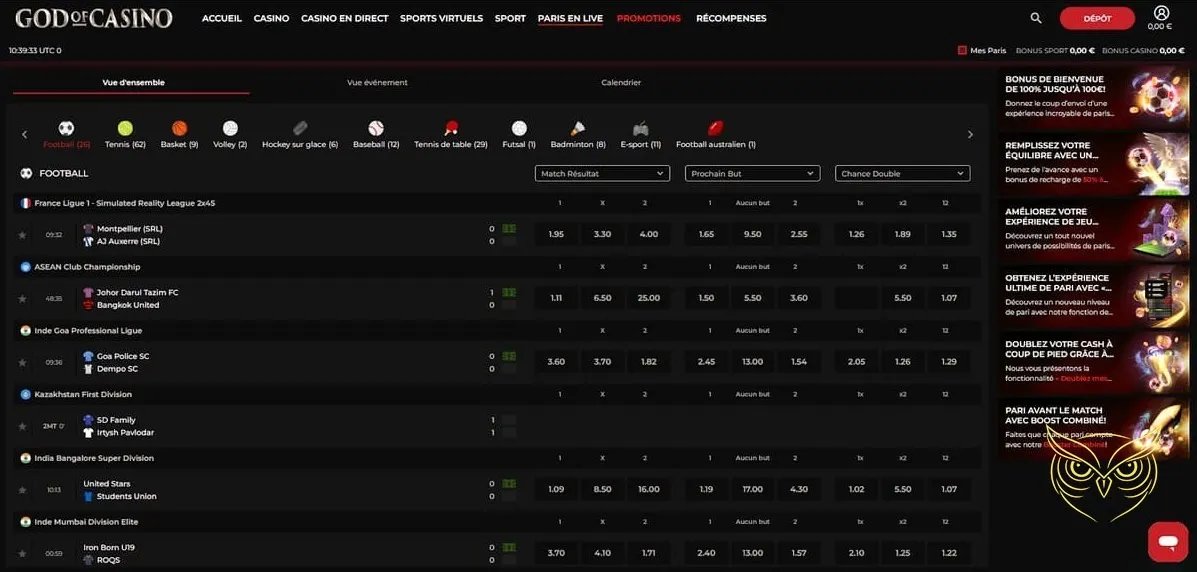Star the Goa Police SC match

pos(22,363)
